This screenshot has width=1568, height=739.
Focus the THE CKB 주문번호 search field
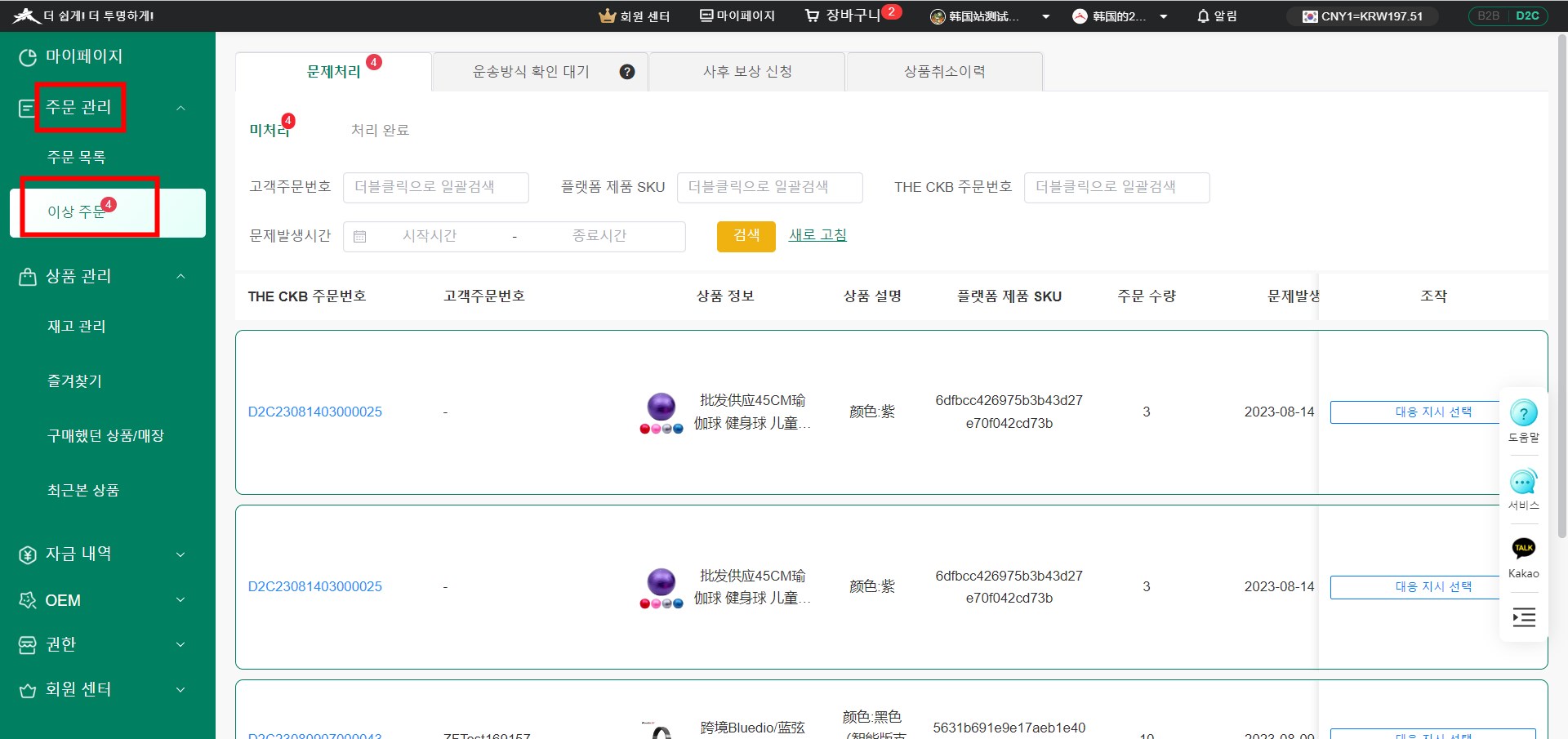(x=1116, y=187)
